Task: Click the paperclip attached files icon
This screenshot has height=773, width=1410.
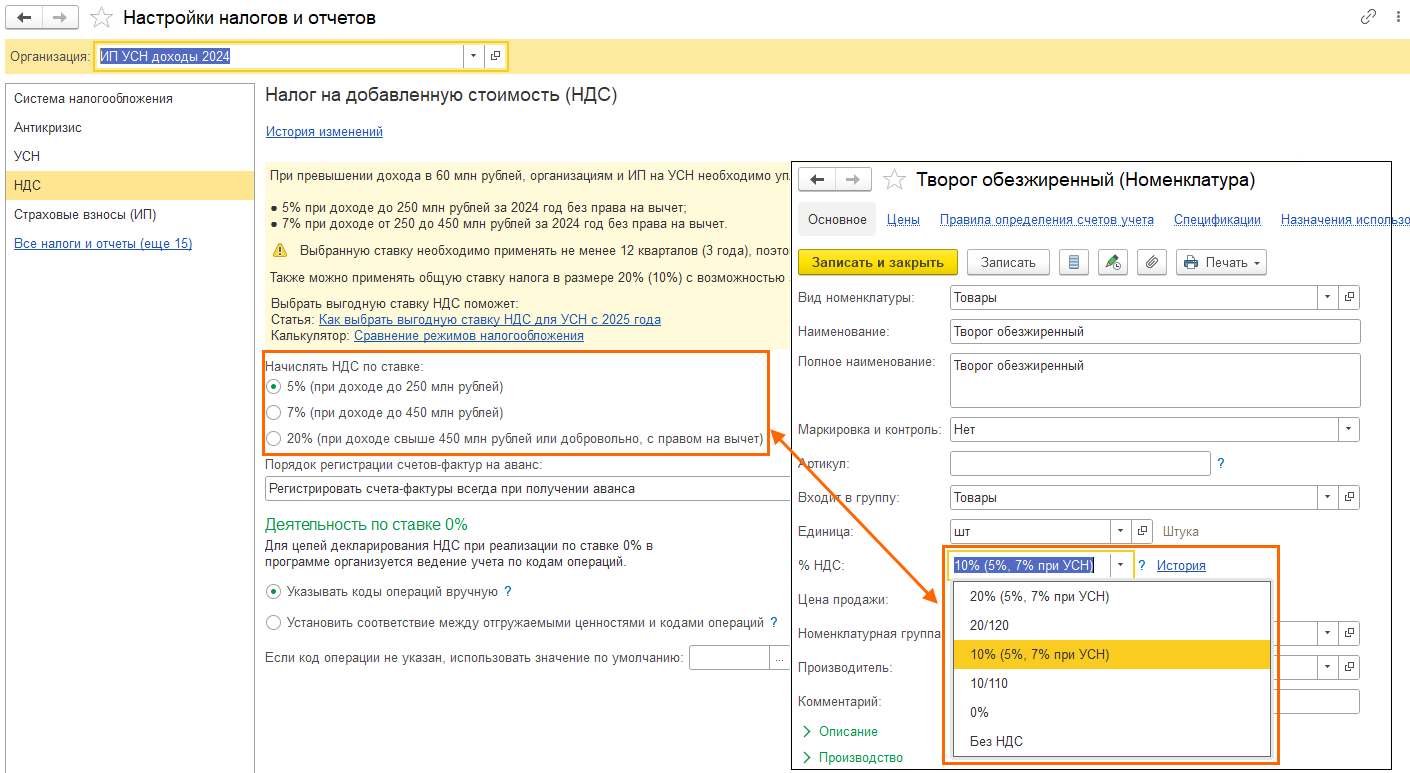Action: pyautogui.click(x=1151, y=262)
